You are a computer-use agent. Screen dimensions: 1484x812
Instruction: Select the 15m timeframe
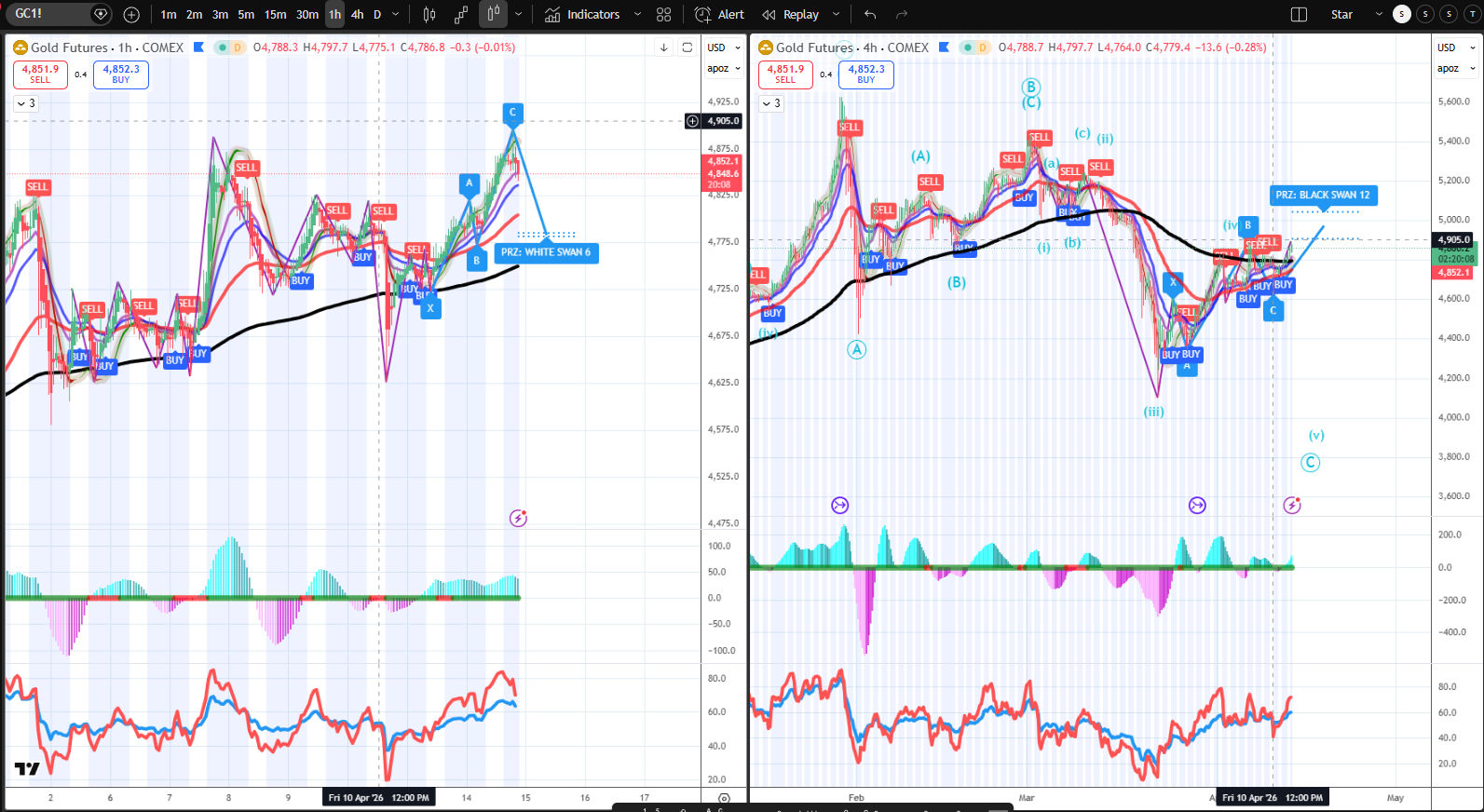(275, 14)
